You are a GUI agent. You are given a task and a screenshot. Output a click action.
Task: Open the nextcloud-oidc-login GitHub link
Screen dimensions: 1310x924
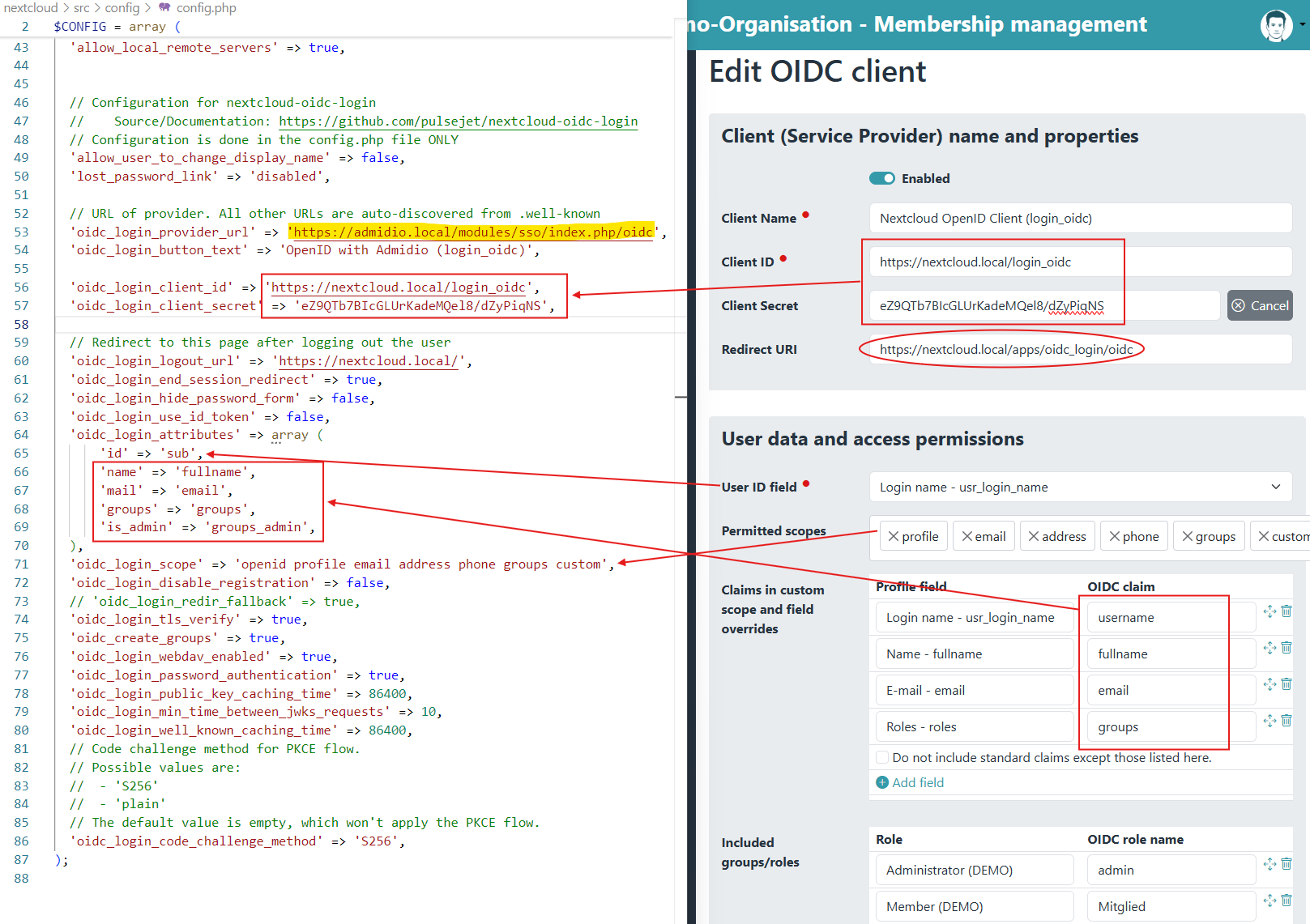click(x=458, y=121)
